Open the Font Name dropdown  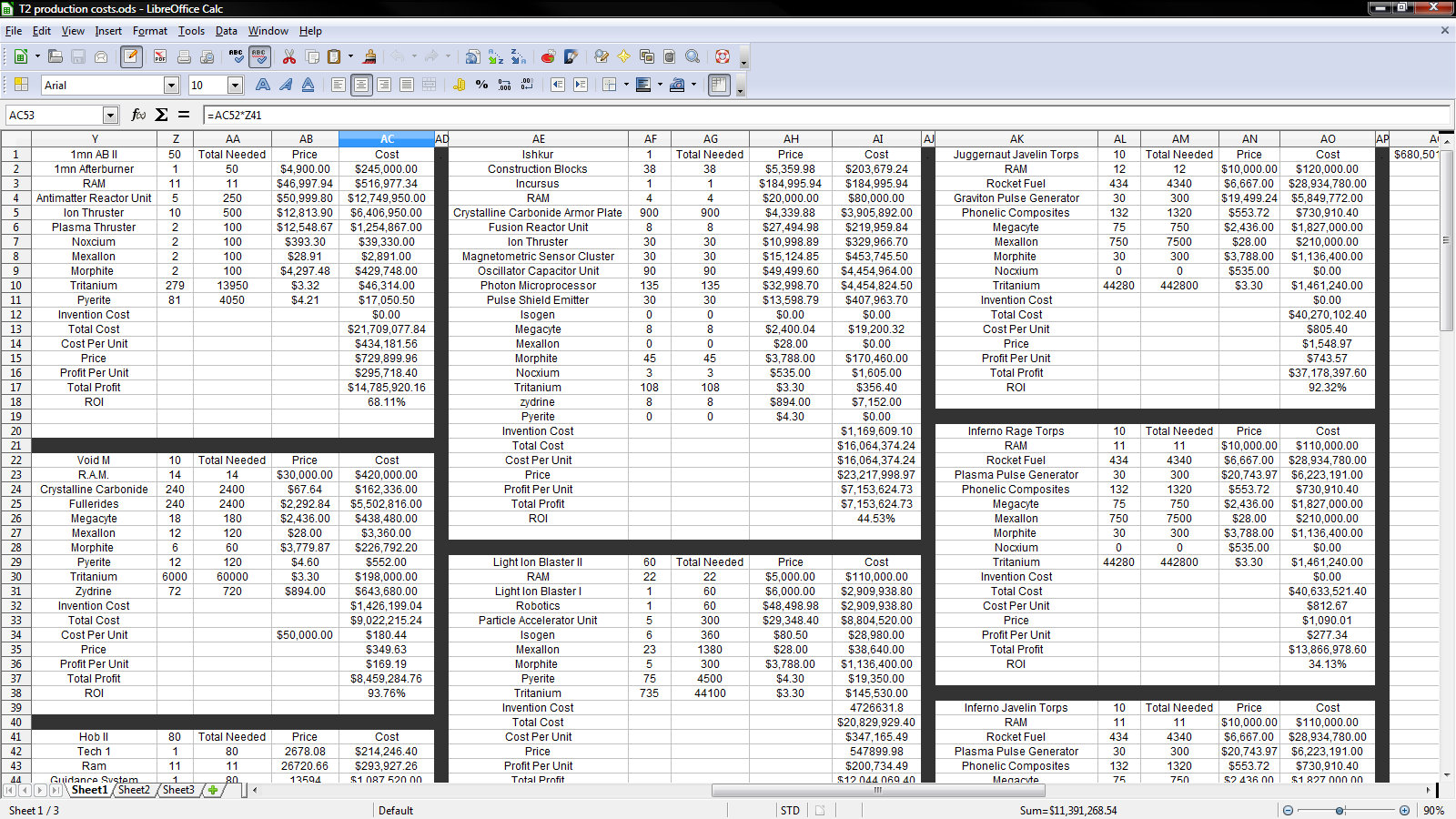click(x=171, y=86)
